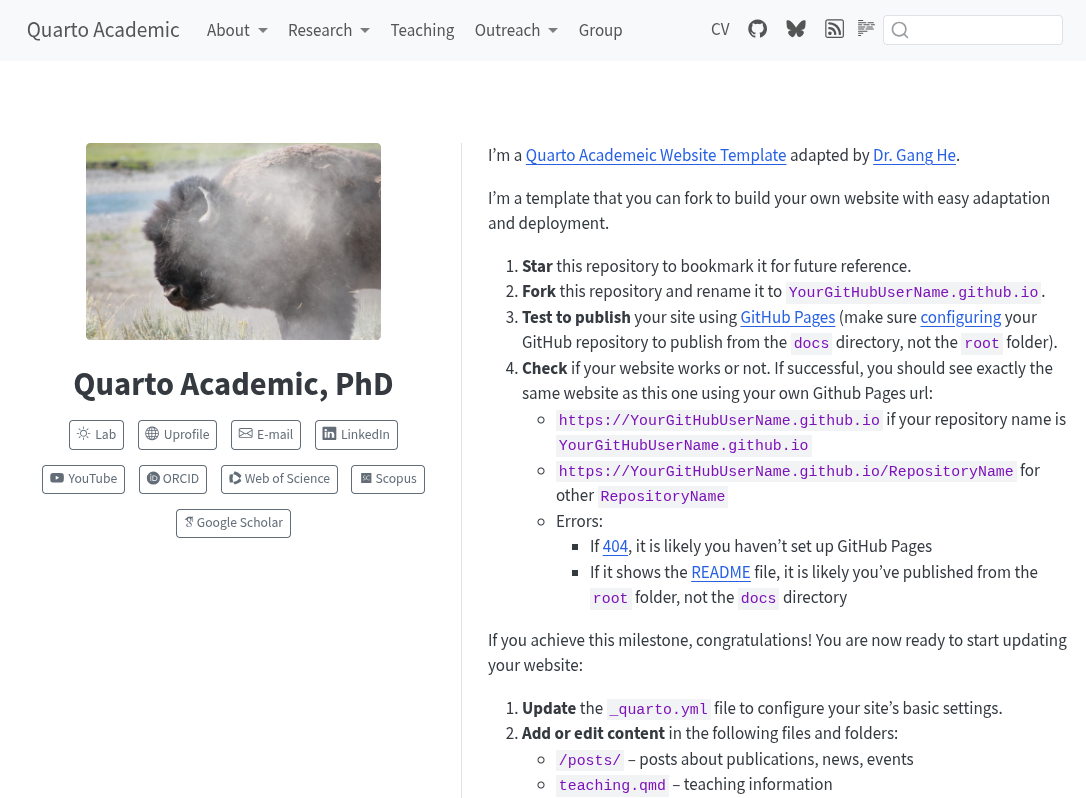Go to the Teaching page
The width and height of the screenshot is (1086, 798).
coord(422,30)
